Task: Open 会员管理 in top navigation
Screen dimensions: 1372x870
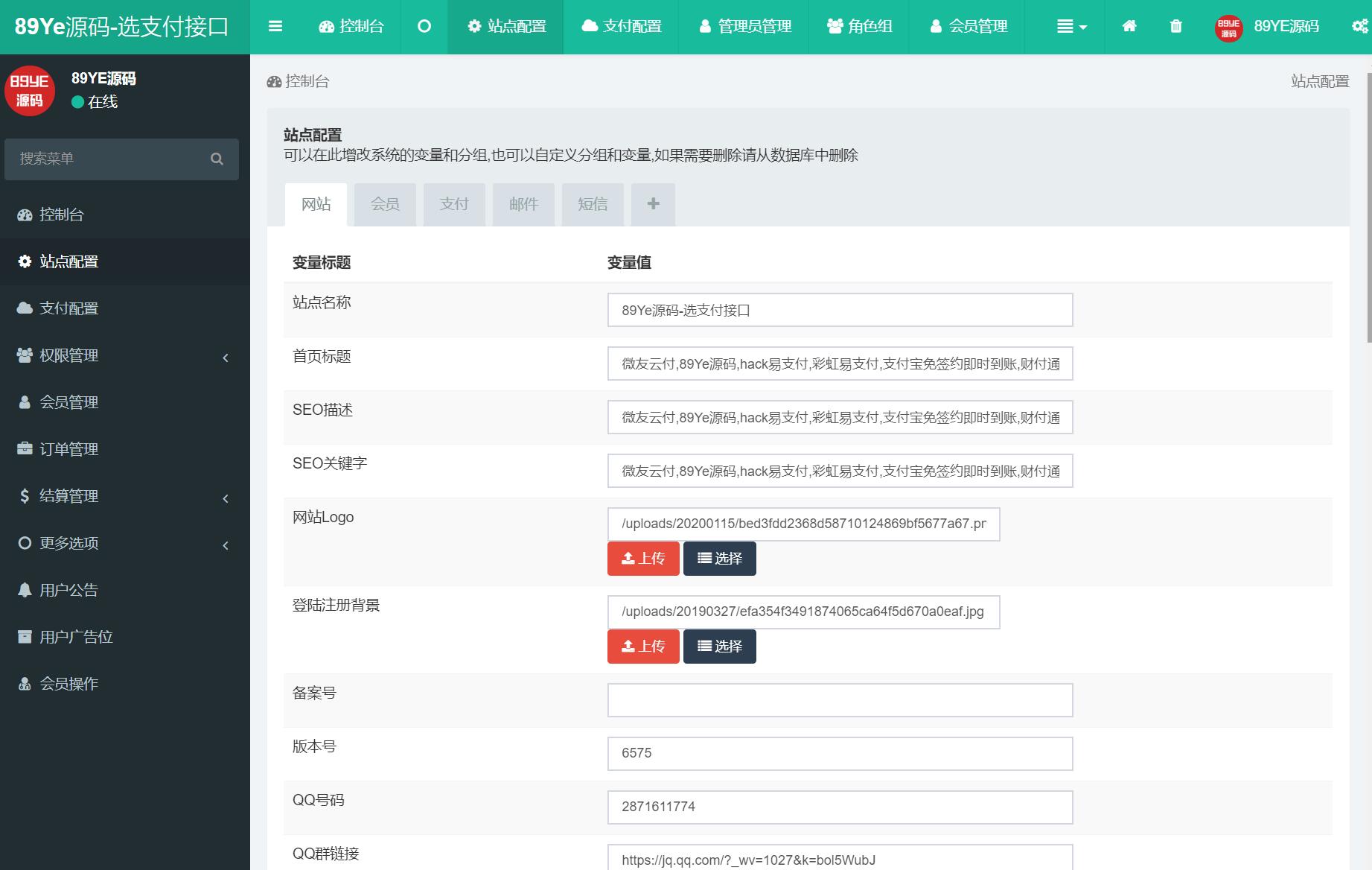Action: [968, 27]
